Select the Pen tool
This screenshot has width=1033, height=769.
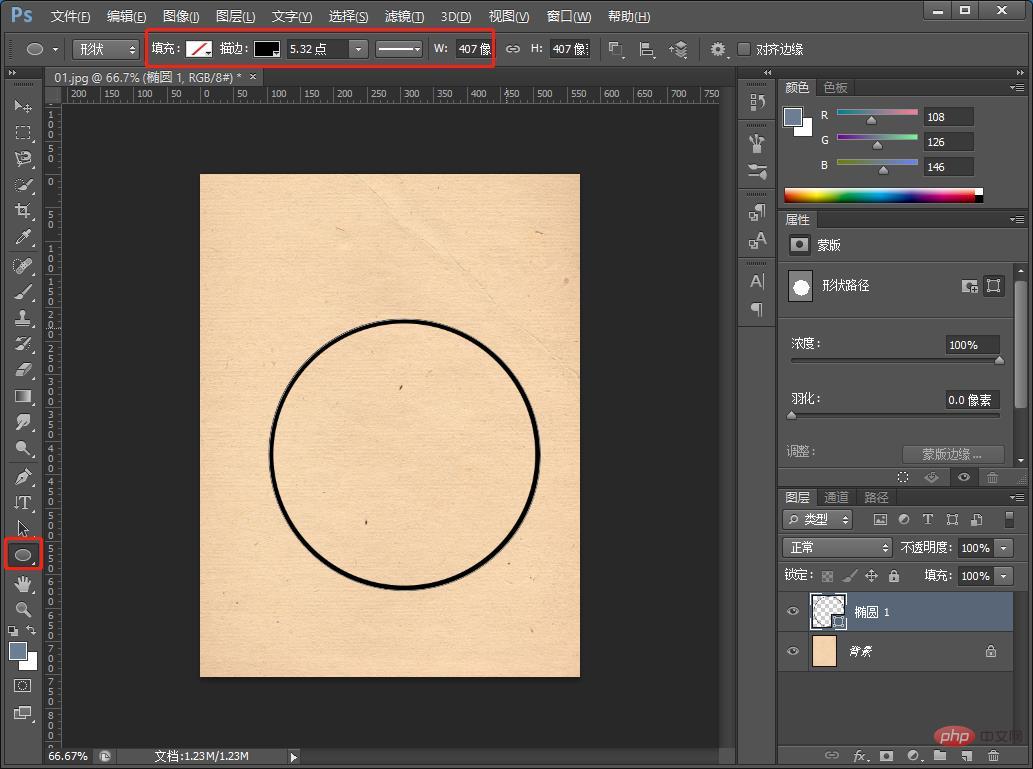pyautogui.click(x=23, y=476)
